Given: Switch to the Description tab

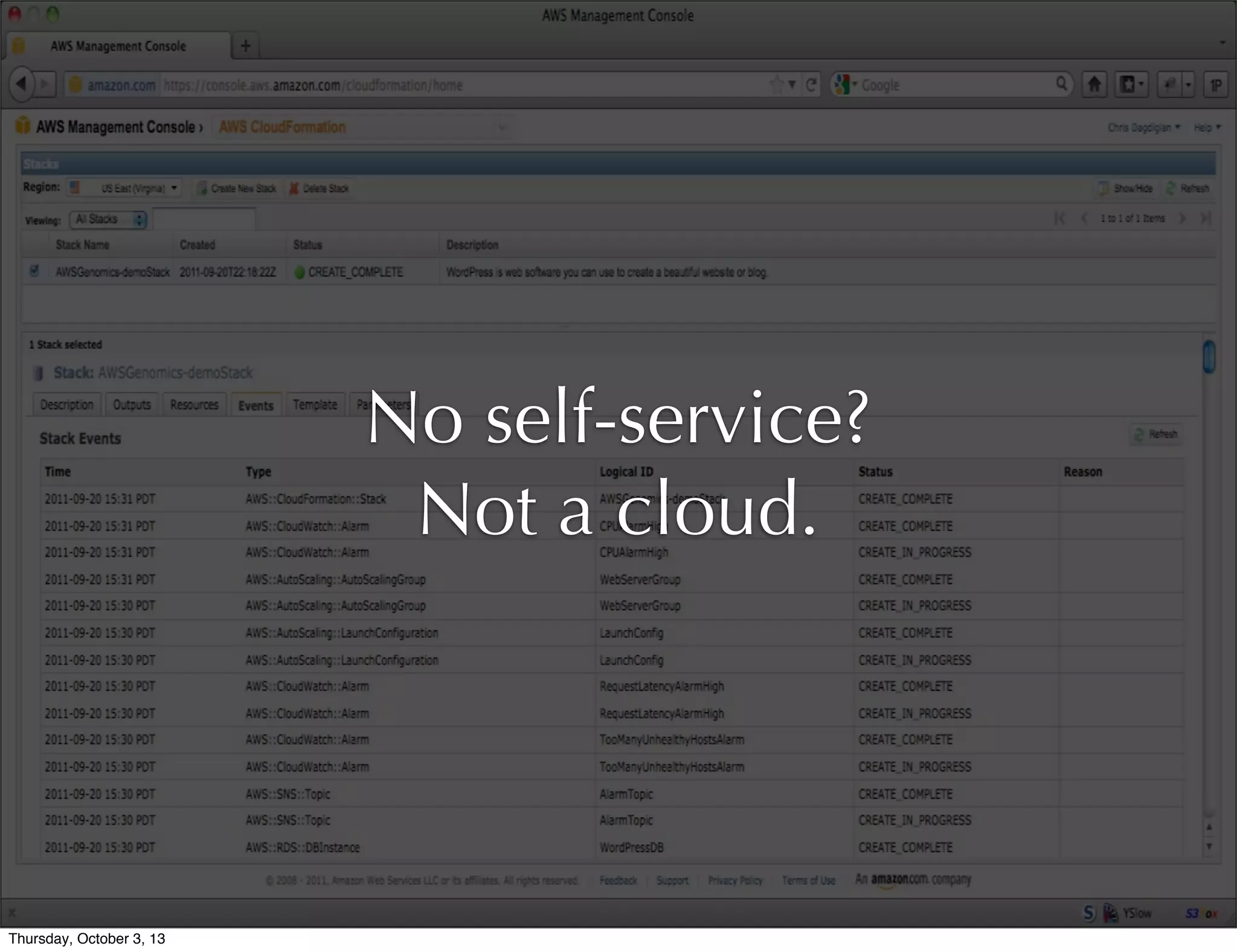Looking at the screenshot, I should coord(66,405).
